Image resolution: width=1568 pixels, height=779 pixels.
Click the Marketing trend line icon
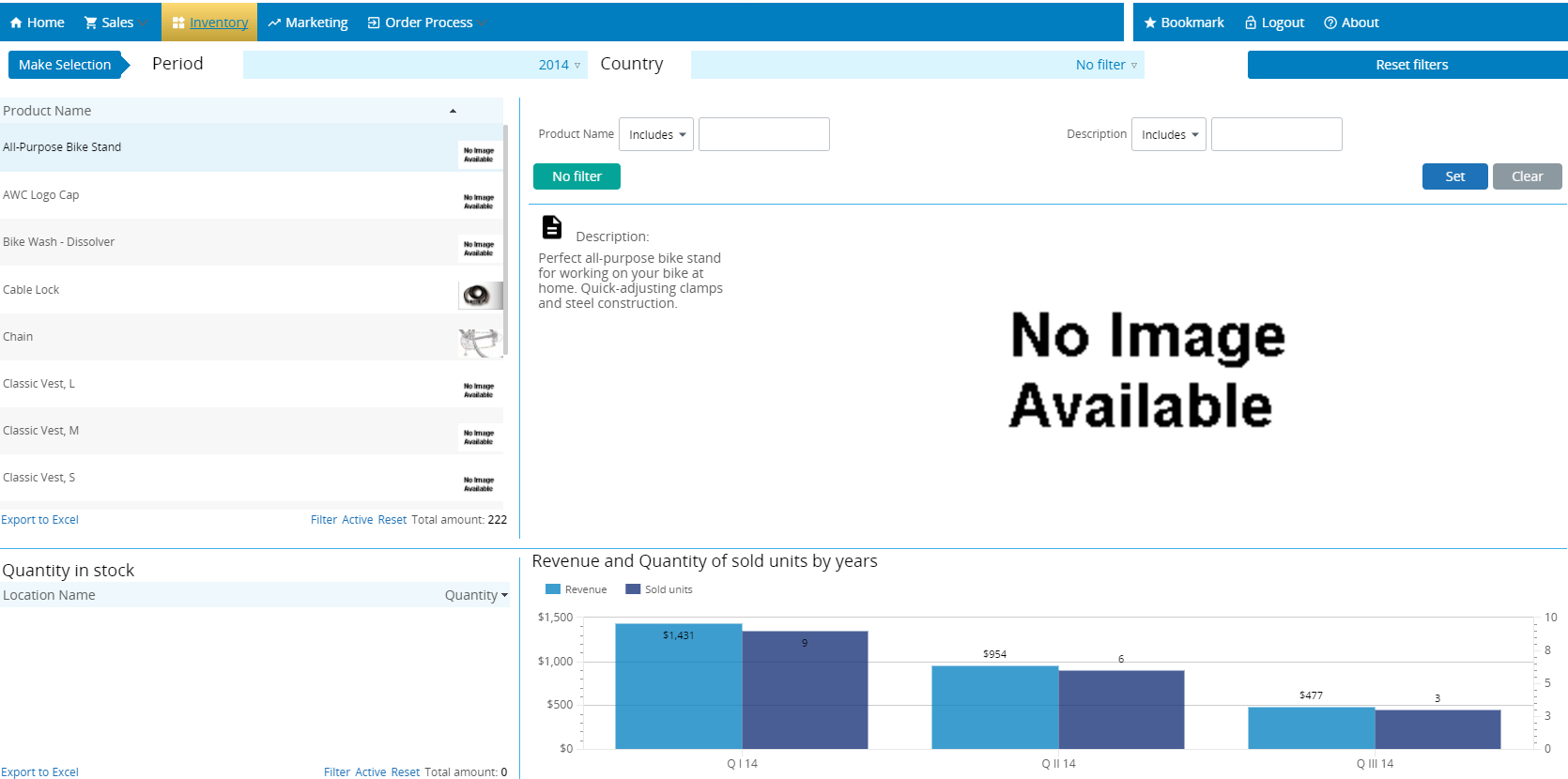tap(274, 23)
